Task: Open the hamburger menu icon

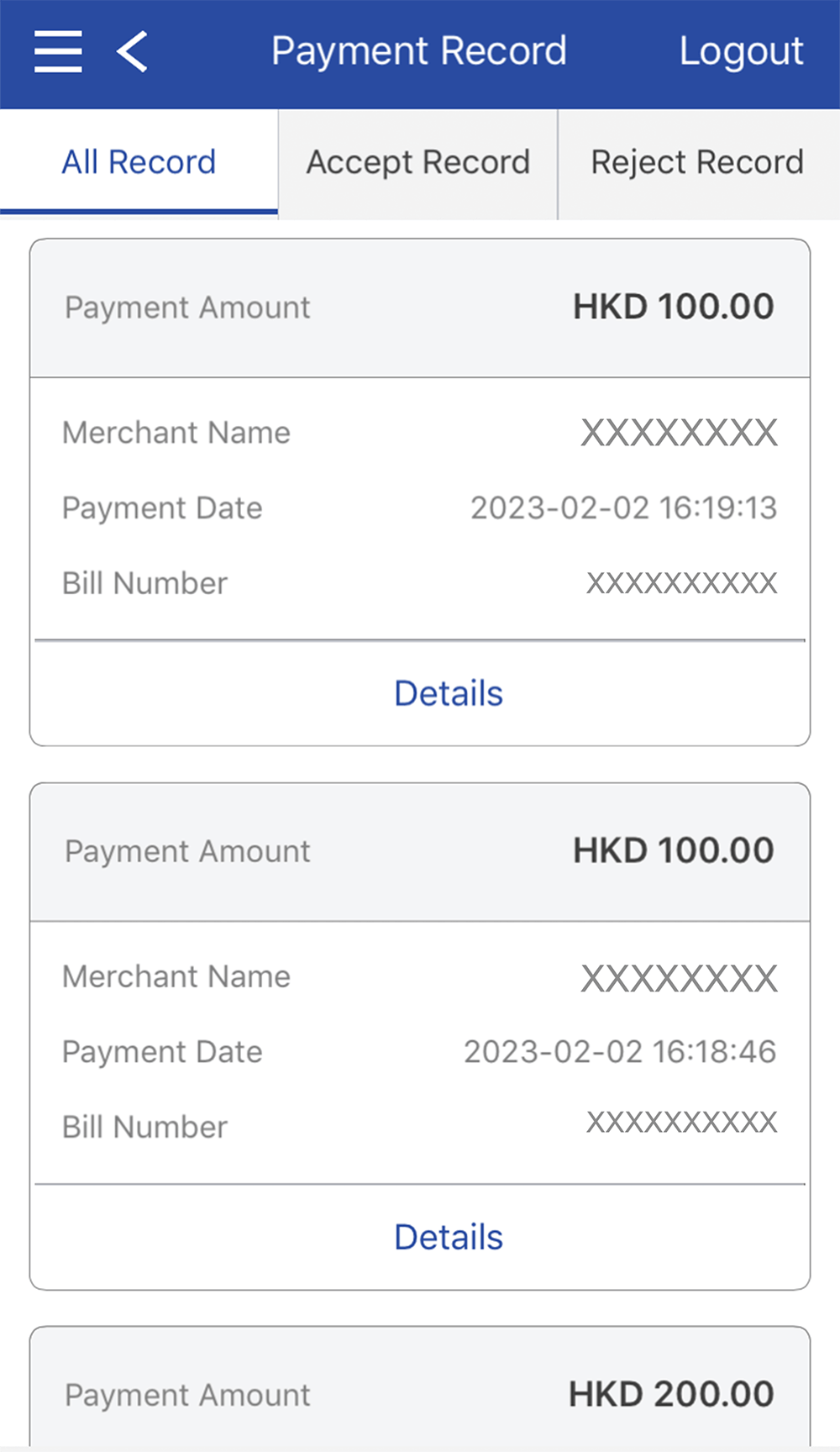Action: 58,51
